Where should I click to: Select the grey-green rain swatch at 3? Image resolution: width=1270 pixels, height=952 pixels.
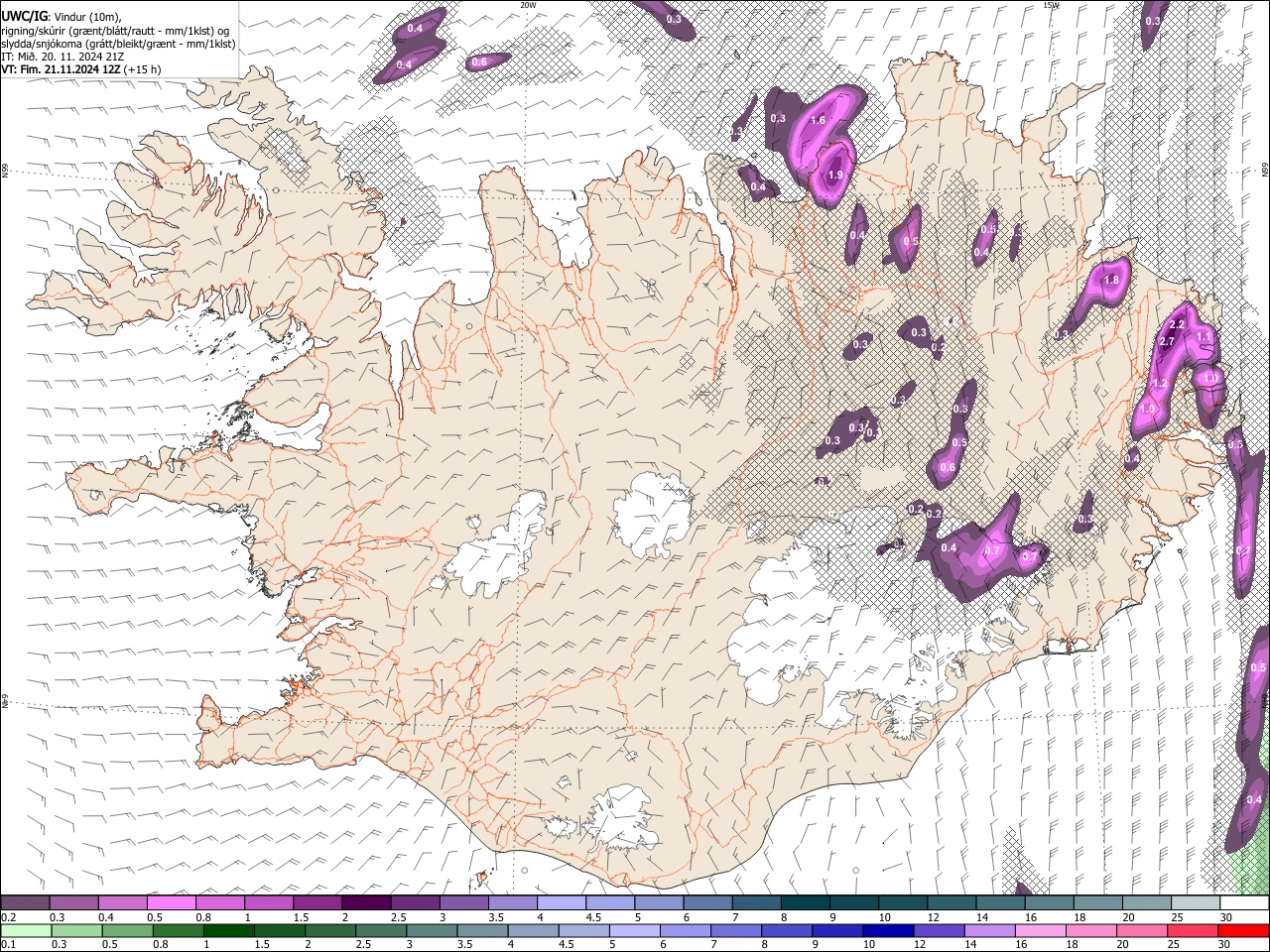(432, 930)
